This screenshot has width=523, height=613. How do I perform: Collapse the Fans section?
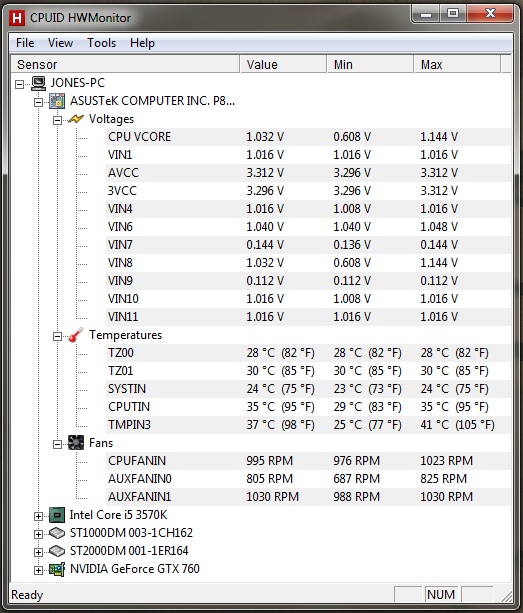[57, 444]
